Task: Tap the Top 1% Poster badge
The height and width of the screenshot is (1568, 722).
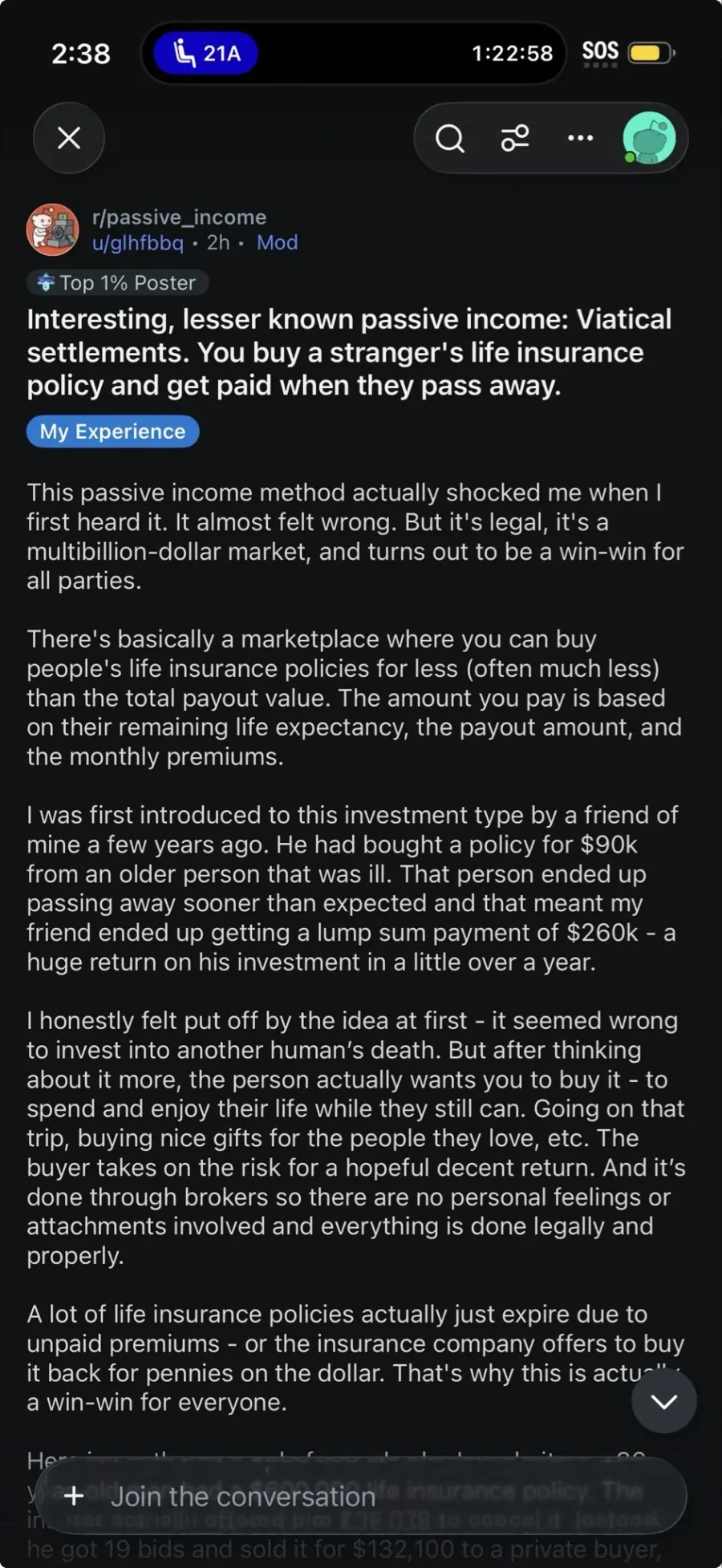Action: pos(118,282)
